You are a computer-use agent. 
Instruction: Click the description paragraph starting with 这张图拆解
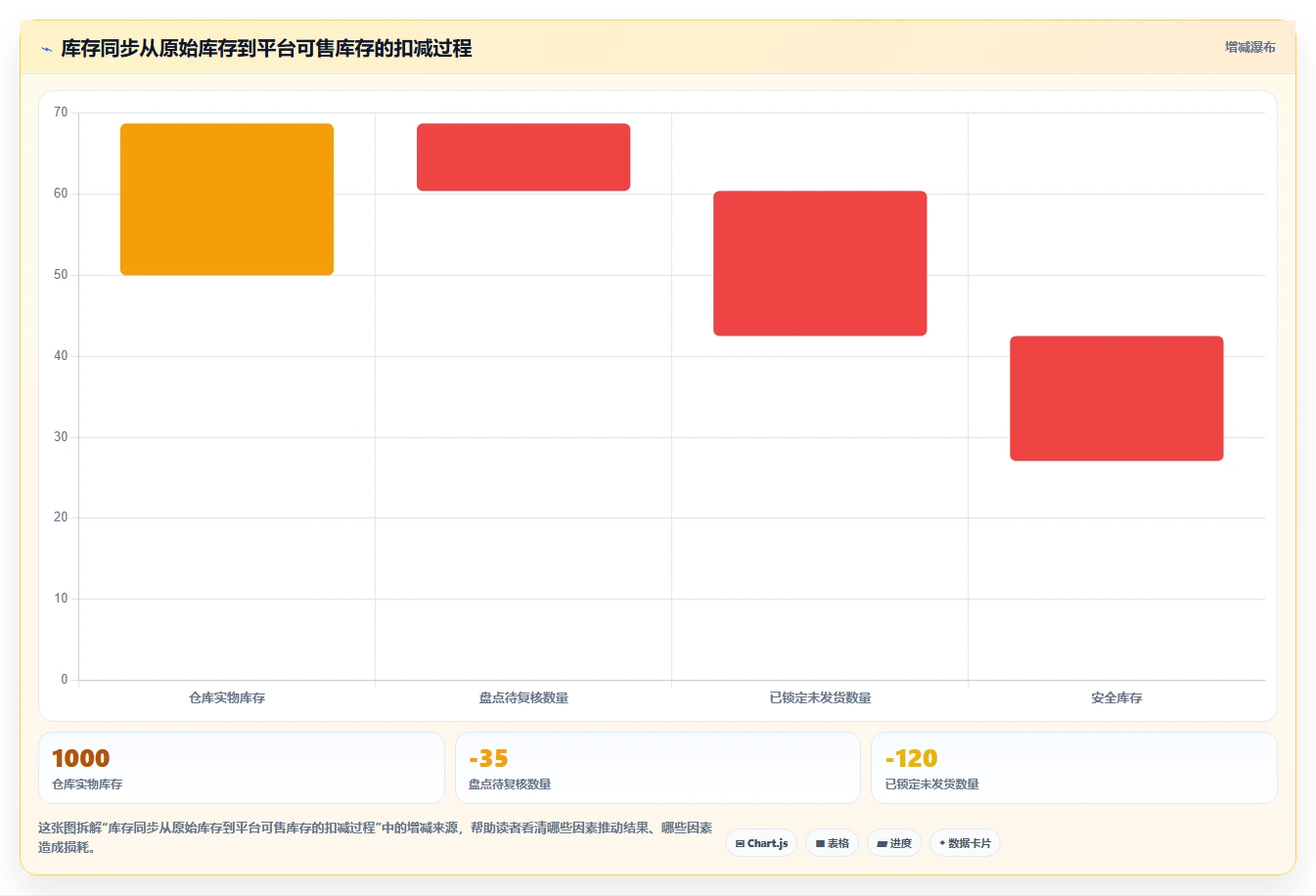coord(376,837)
